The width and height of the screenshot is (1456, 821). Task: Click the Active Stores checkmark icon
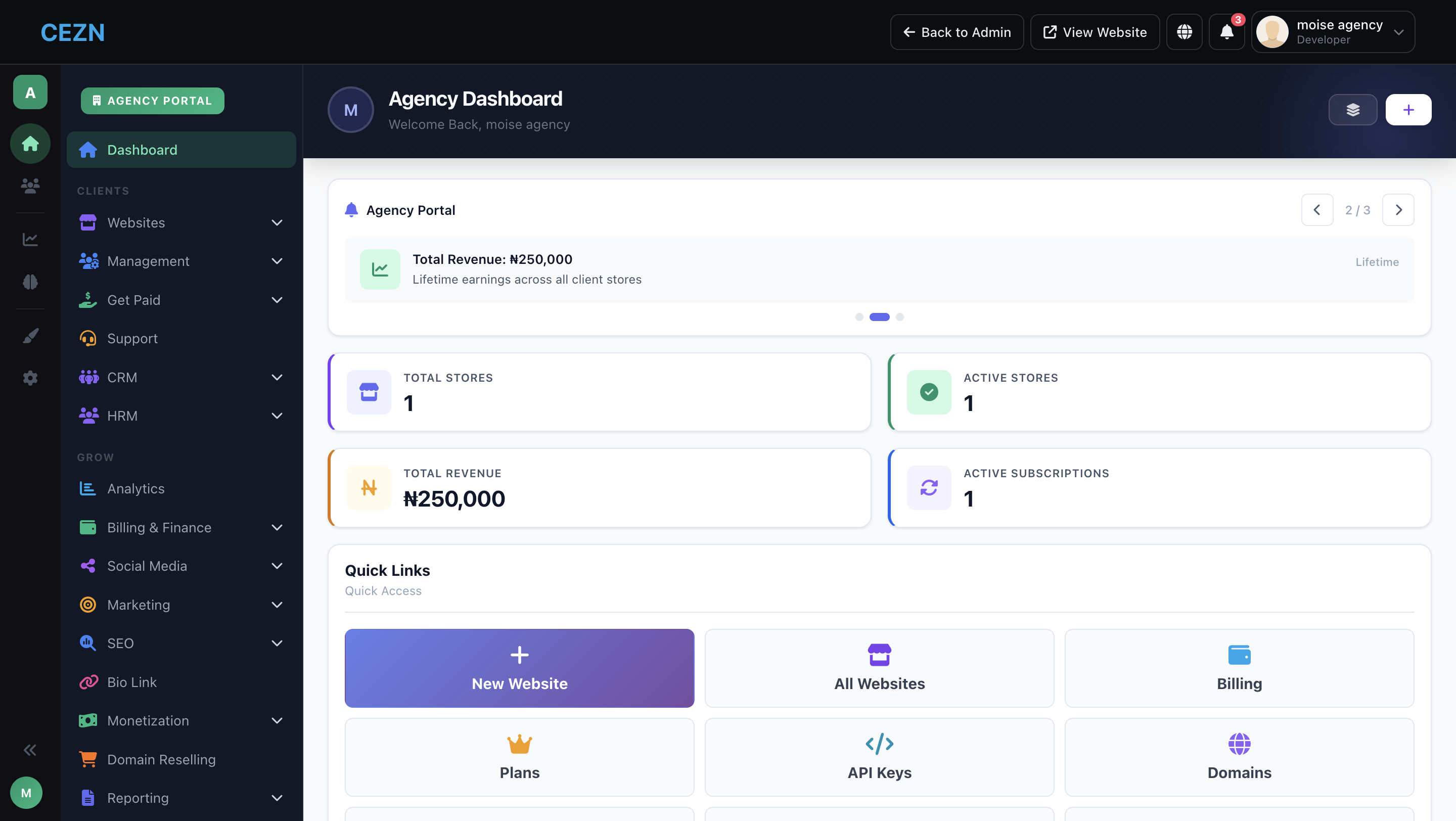click(929, 392)
